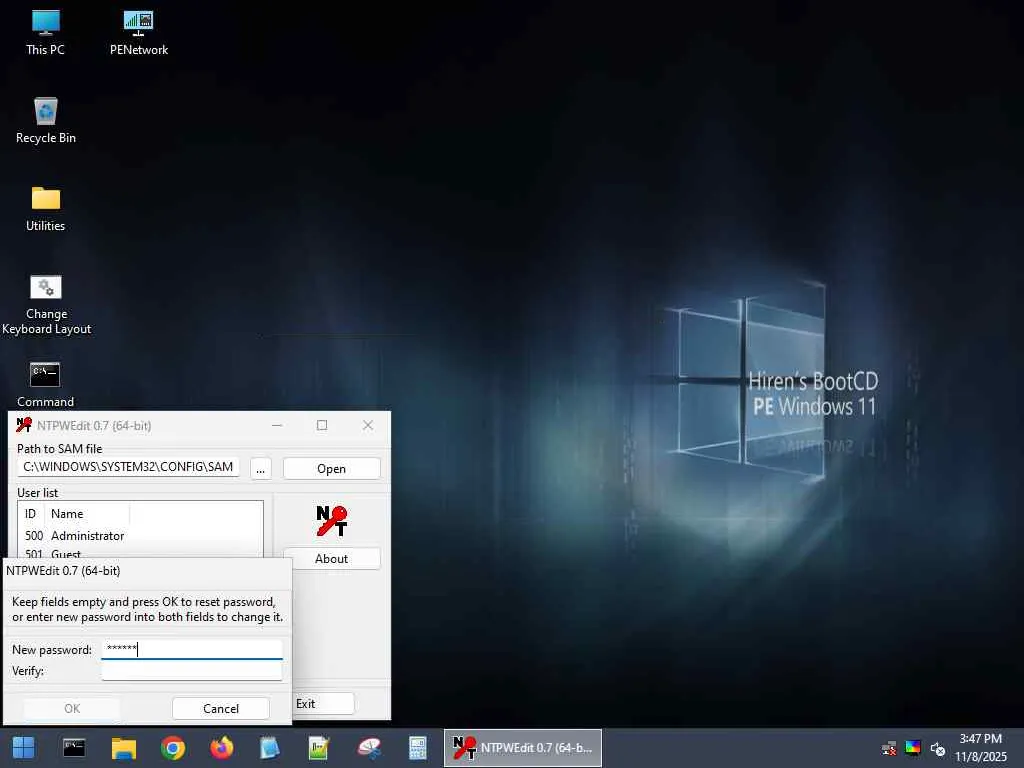Image resolution: width=1024 pixels, height=768 pixels.
Task: Click the ID column header in the user list
Action: [x=32, y=514]
